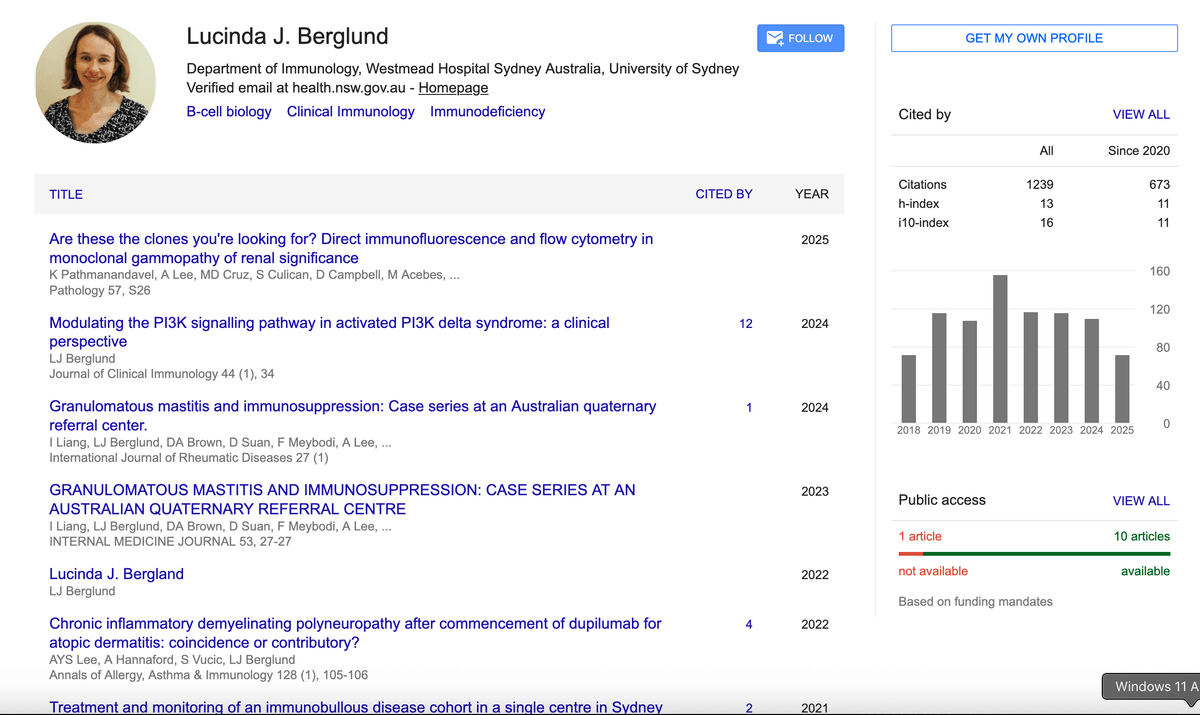Sort publications by Title column header

[x=66, y=194]
